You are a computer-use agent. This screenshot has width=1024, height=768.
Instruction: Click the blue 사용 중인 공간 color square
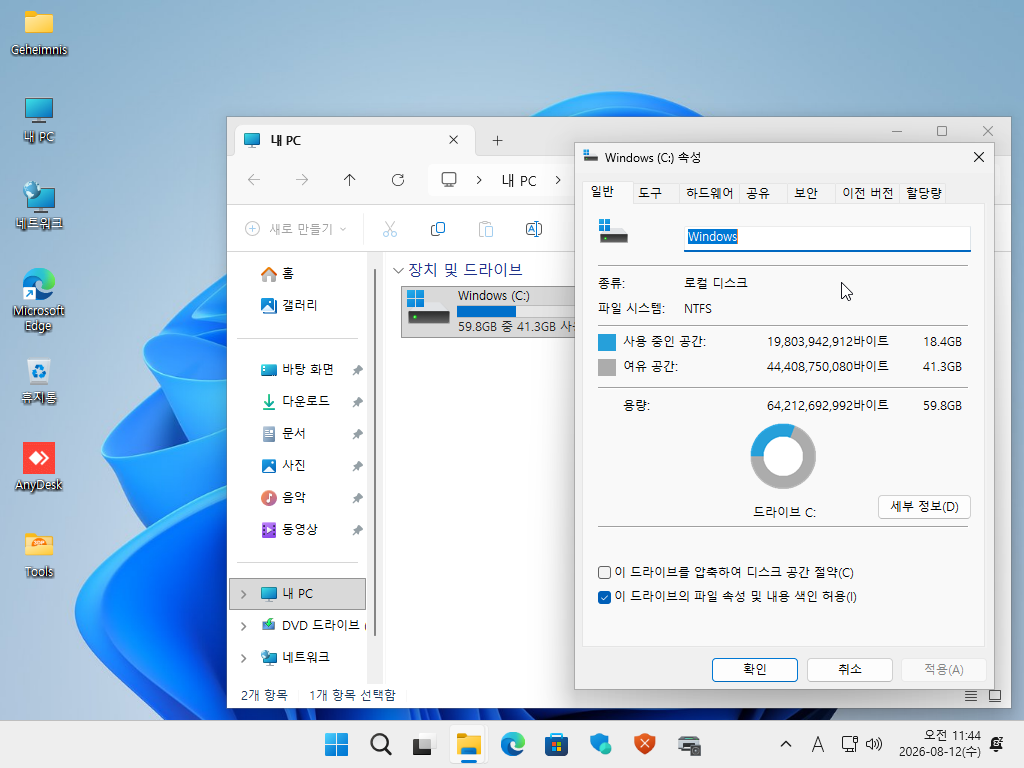click(607, 342)
